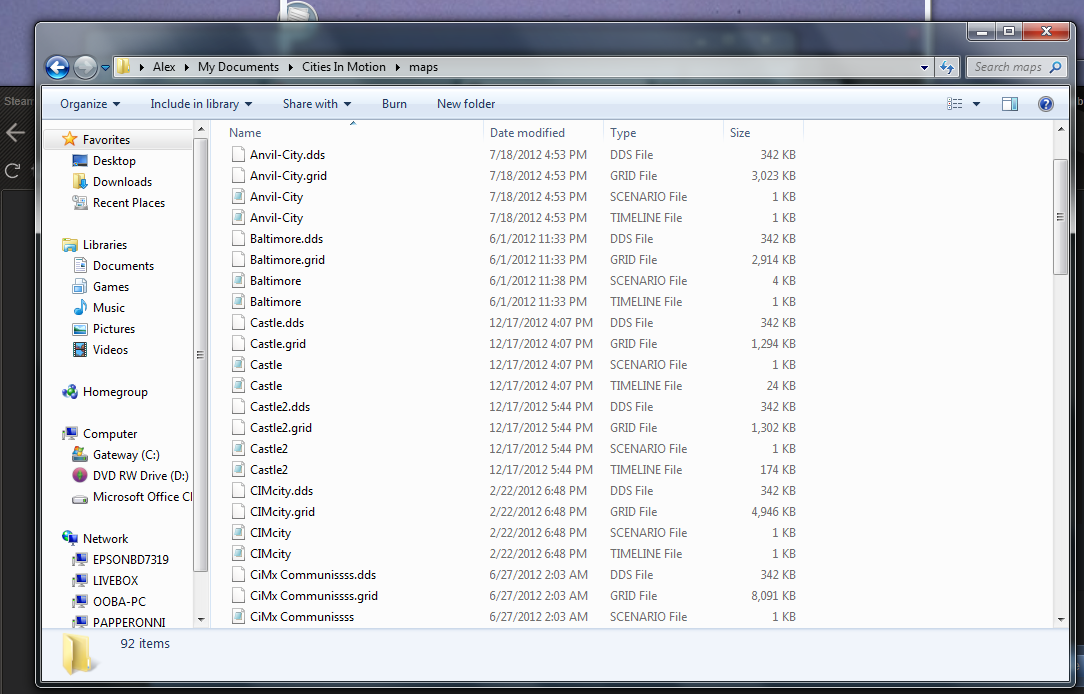Select Network in navigation pane
This screenshot has height=694, width=1084.
pyautogui.click(x=95, y=538)
